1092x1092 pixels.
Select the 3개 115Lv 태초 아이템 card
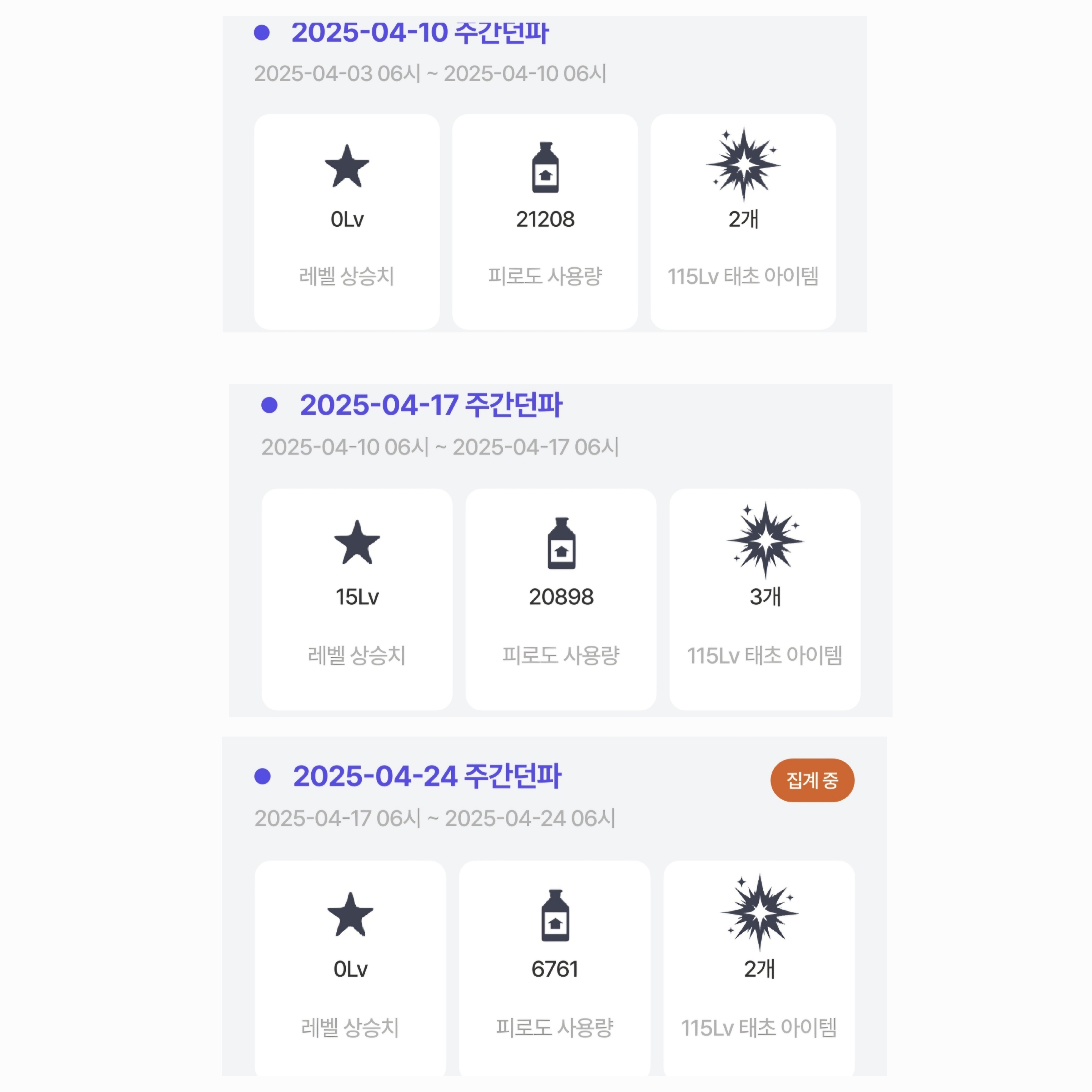coord(765,599)
